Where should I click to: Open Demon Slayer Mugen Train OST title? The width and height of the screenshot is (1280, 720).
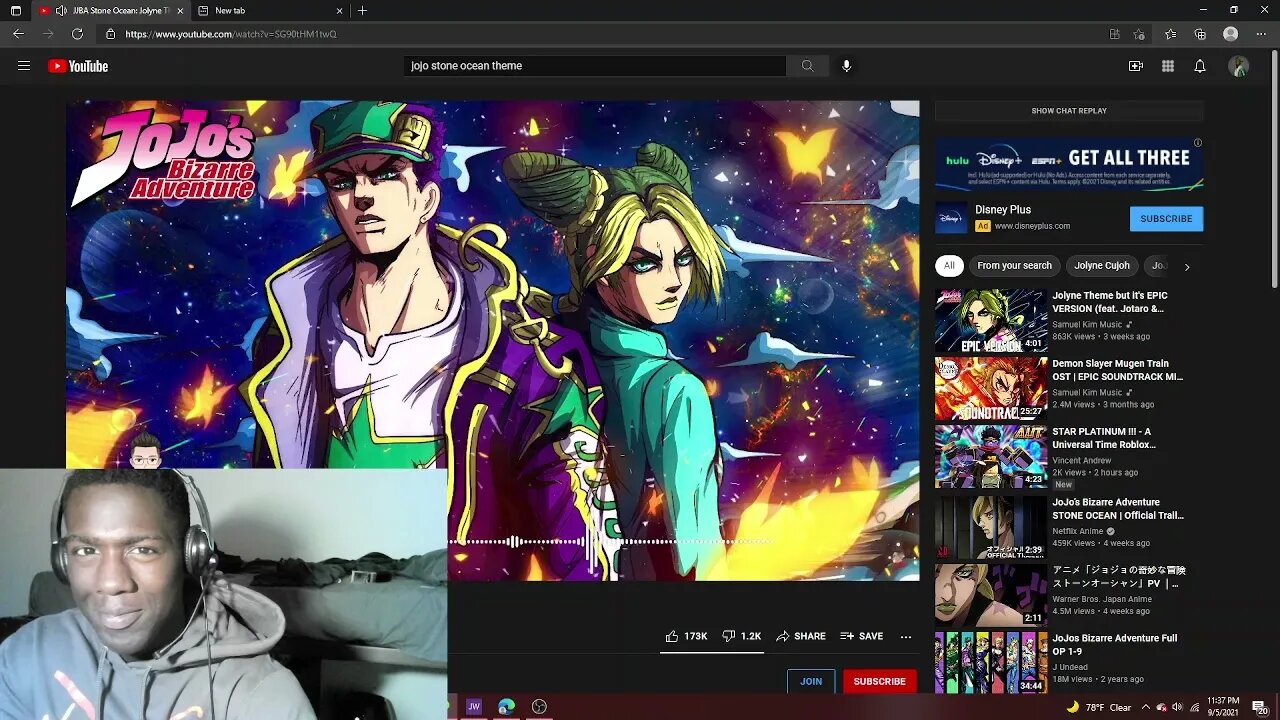coord(1117,370)
